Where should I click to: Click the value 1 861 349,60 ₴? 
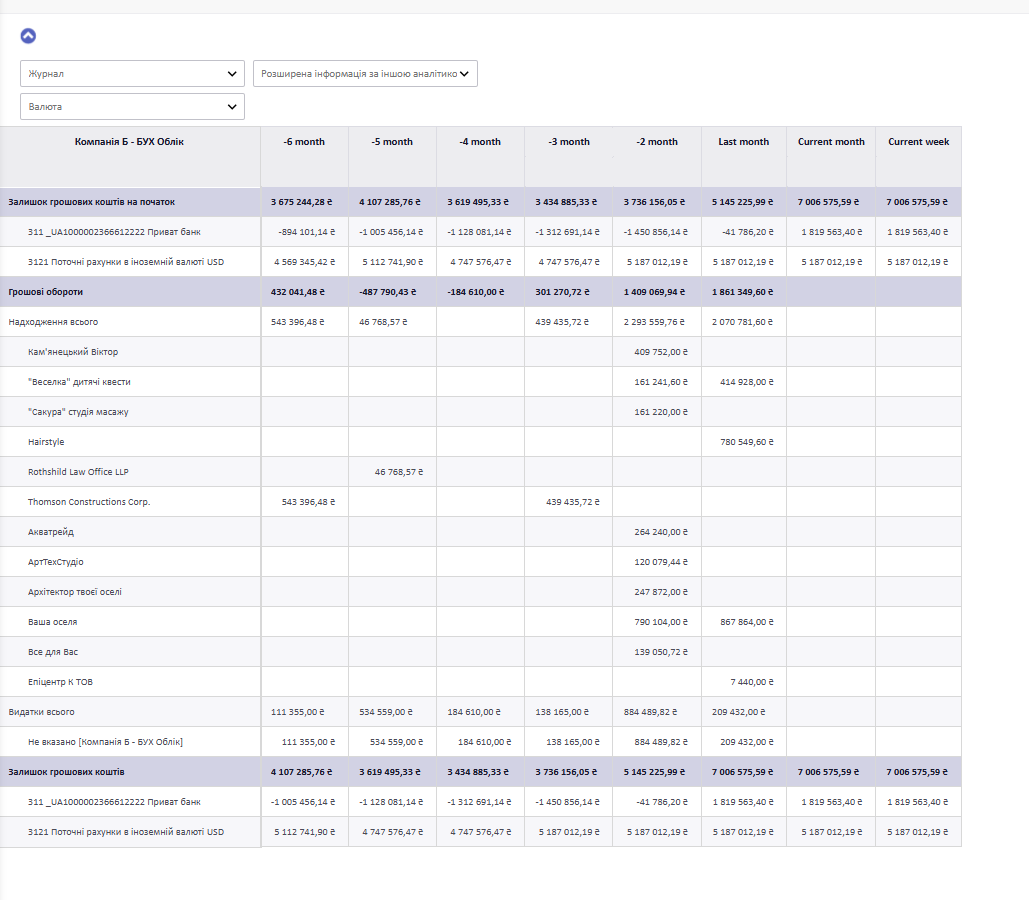(743, 292)
